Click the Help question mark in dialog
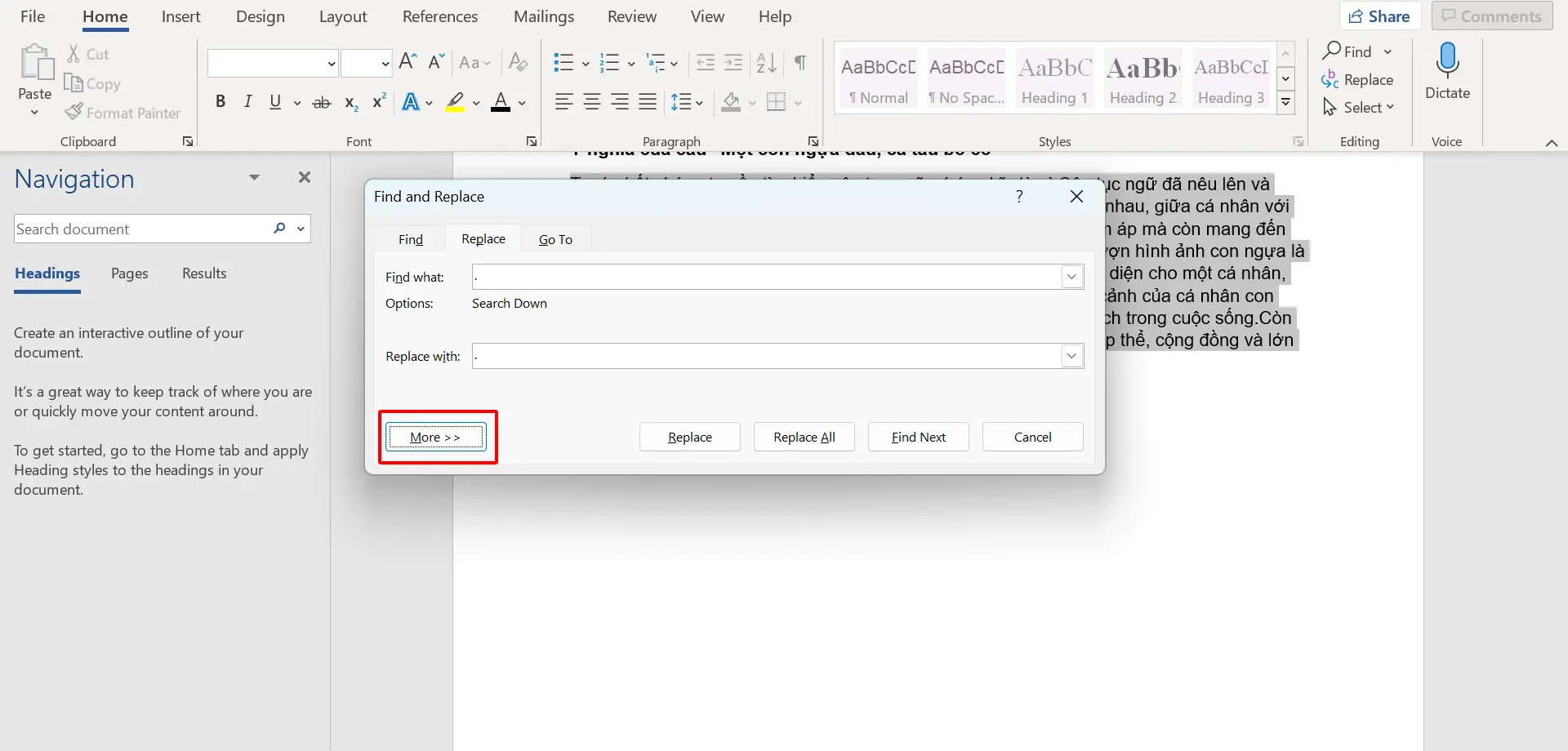This screenshot has width=1568, height=751. click(1019, 197)
